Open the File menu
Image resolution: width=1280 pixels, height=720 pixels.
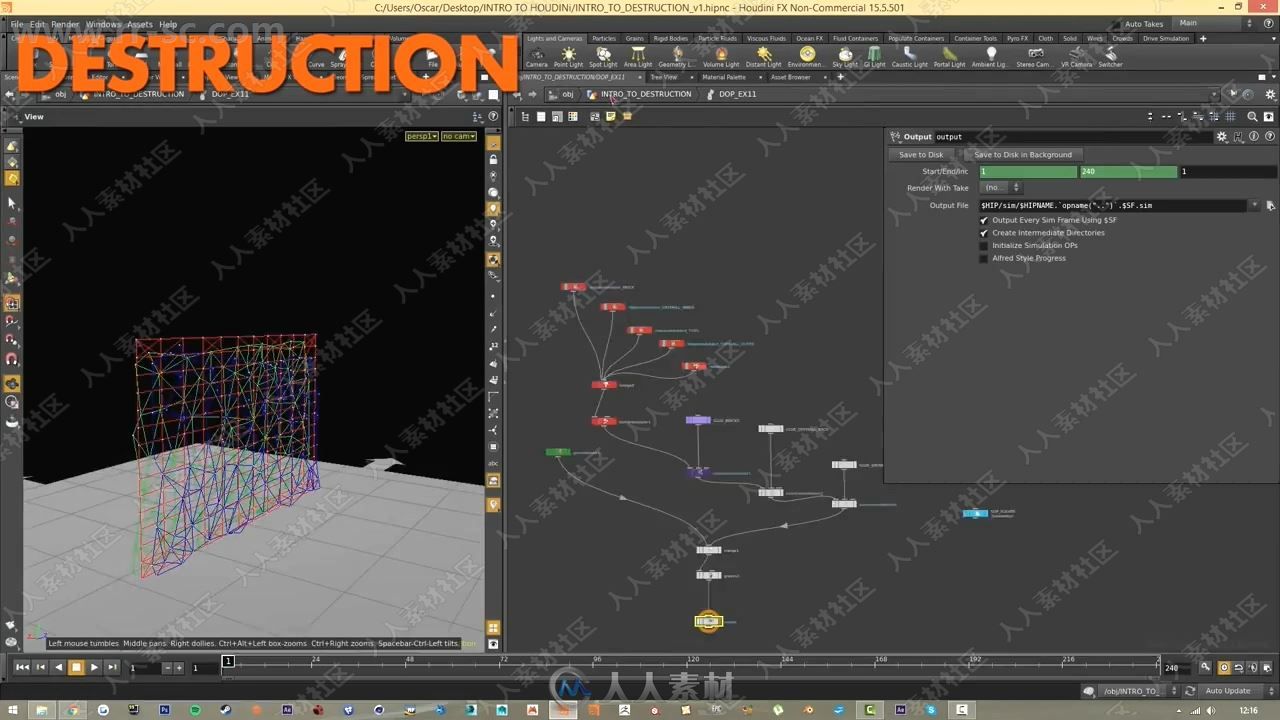coord(16,24)
